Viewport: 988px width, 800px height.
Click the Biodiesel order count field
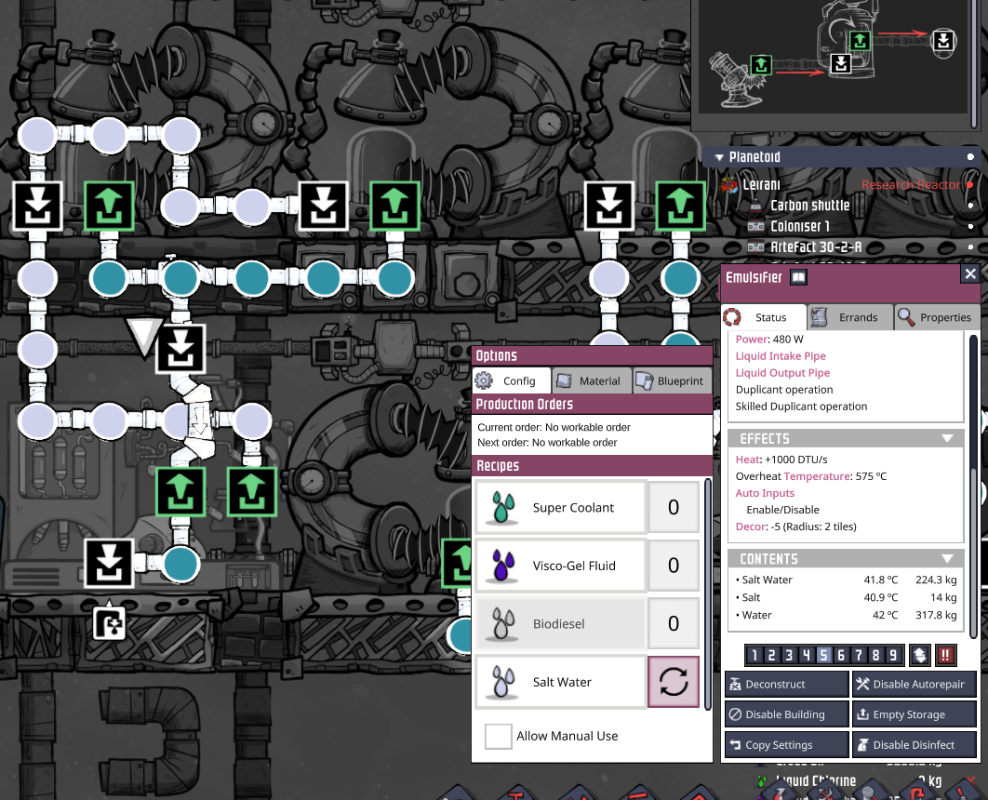point(673,624)
